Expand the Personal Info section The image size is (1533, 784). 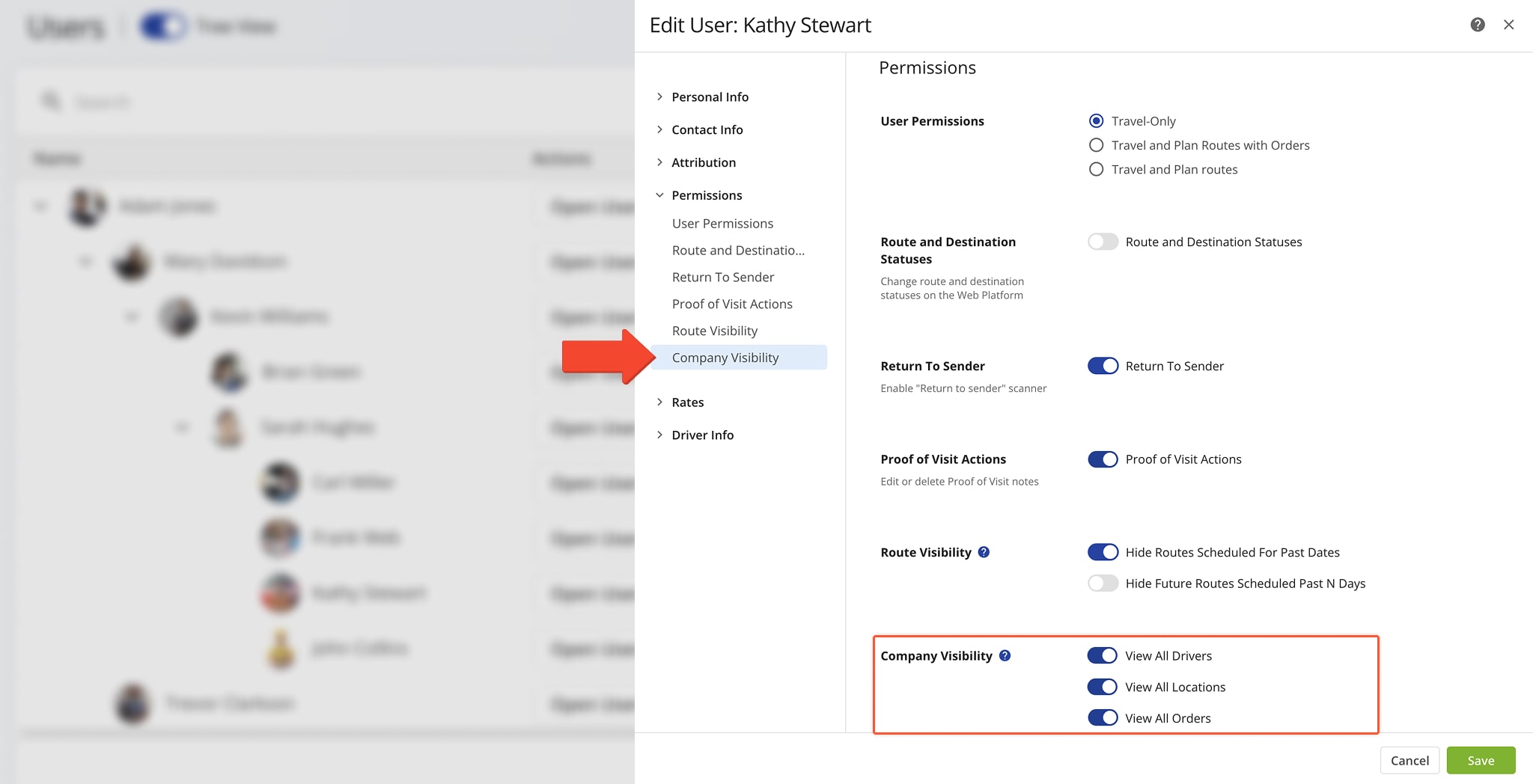(710, 97)
